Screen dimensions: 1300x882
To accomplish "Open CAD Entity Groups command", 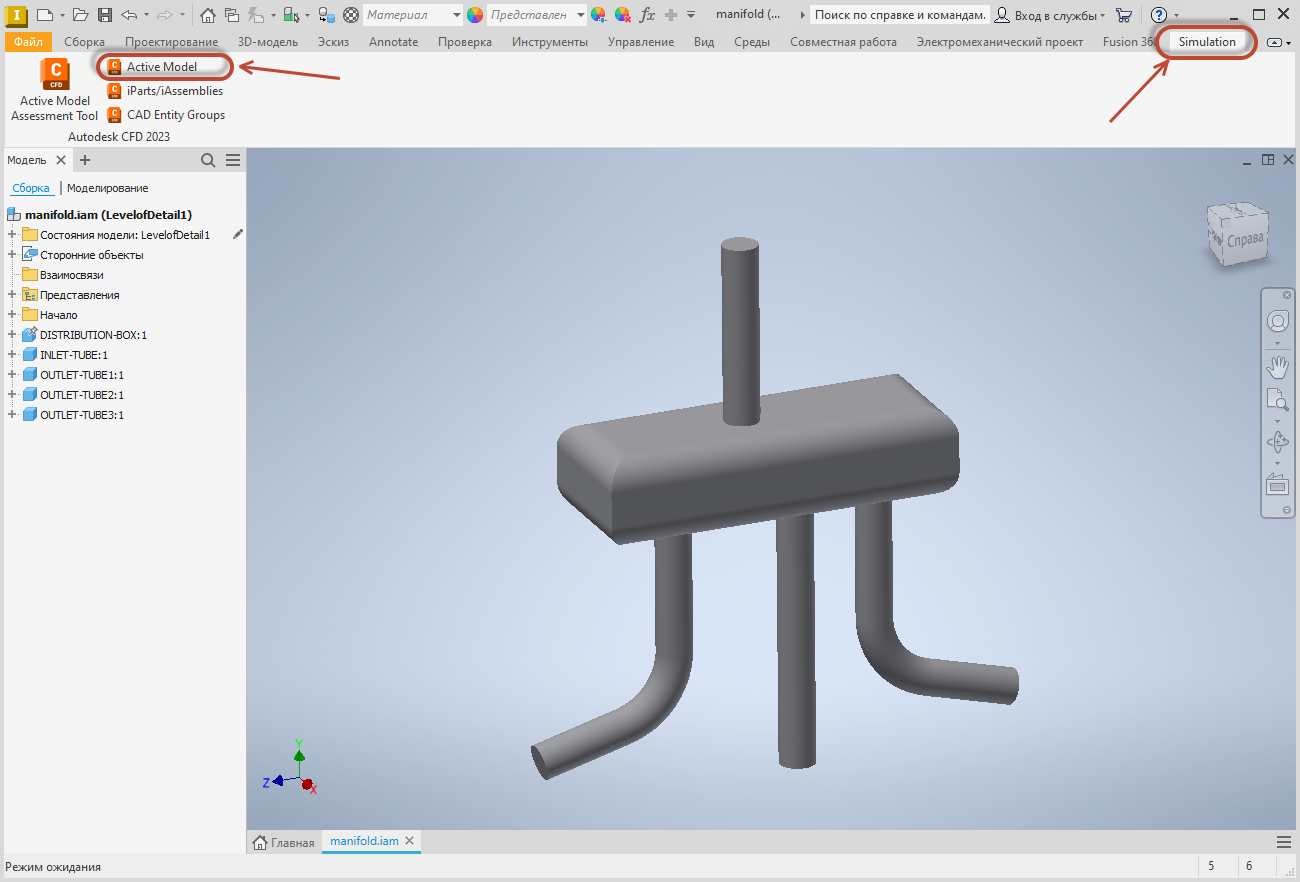I will pos(166,115).
